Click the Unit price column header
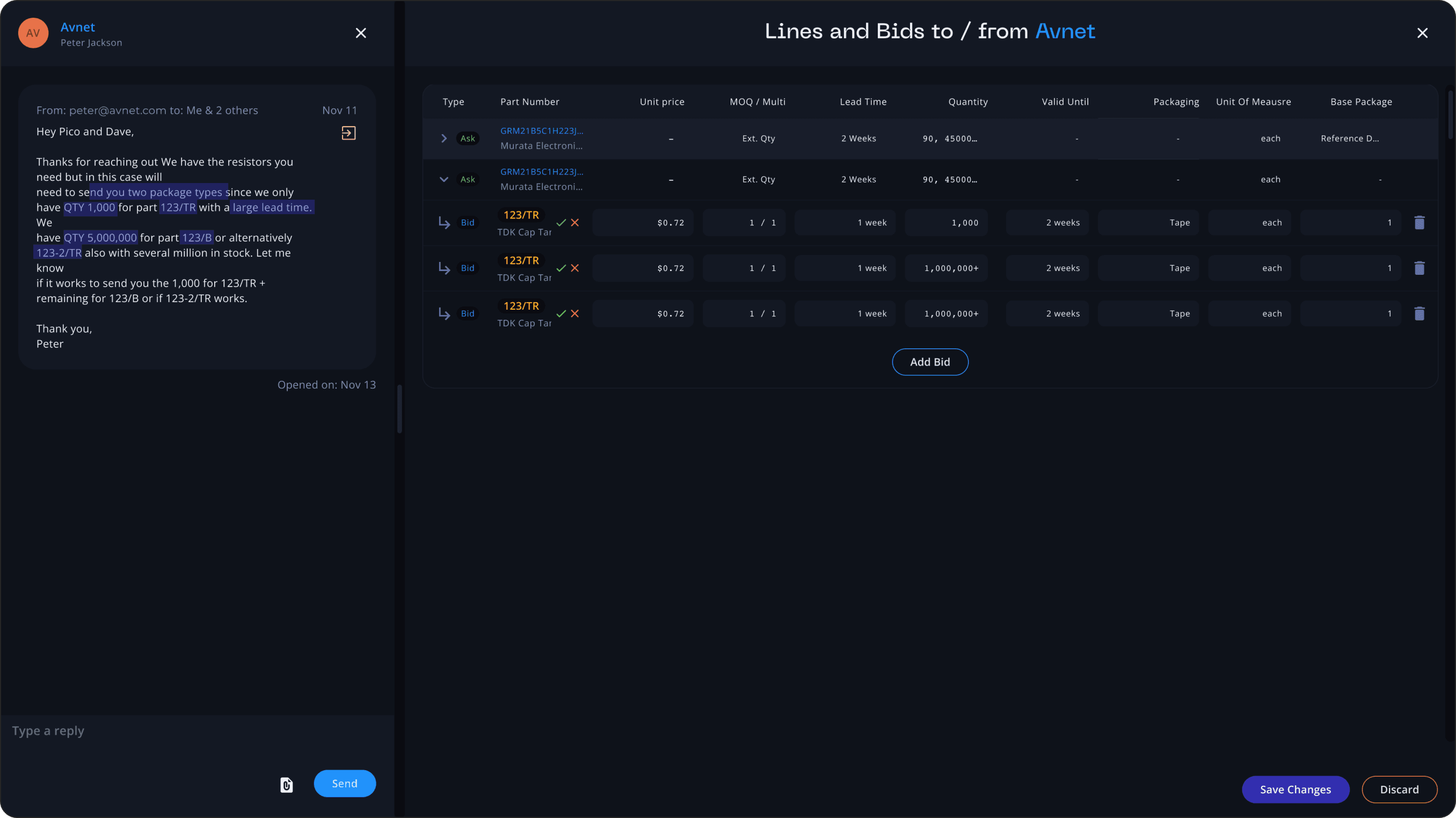 (662, 101)
